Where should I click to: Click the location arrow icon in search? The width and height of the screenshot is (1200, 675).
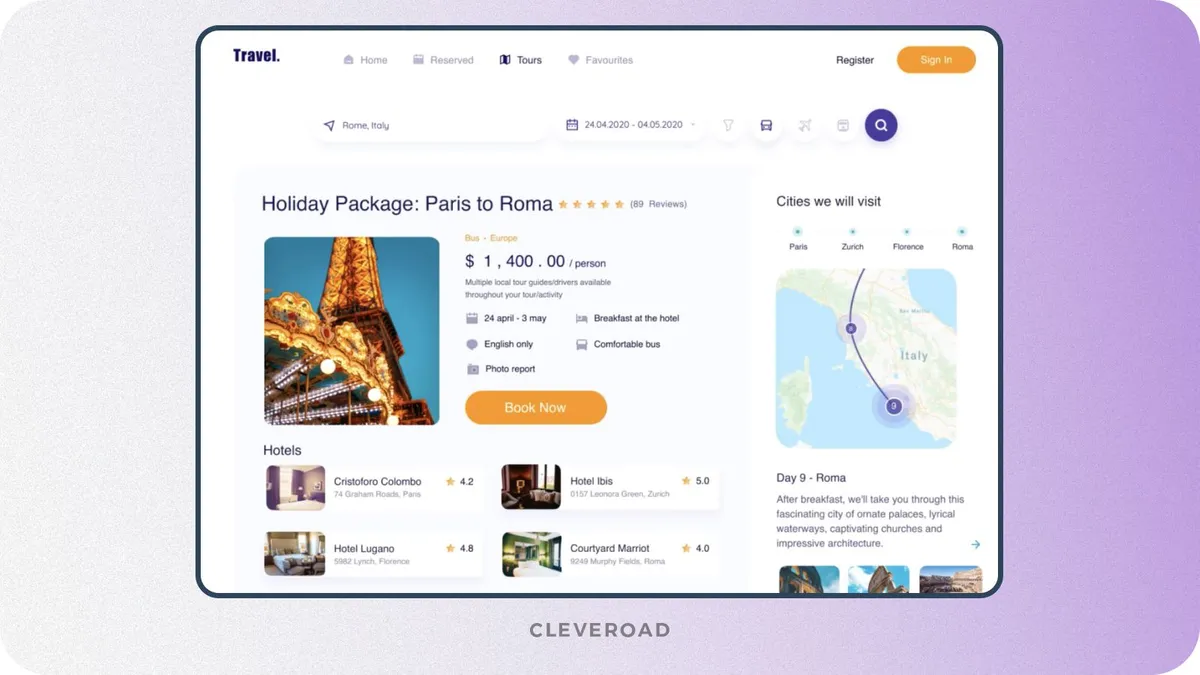329,126
